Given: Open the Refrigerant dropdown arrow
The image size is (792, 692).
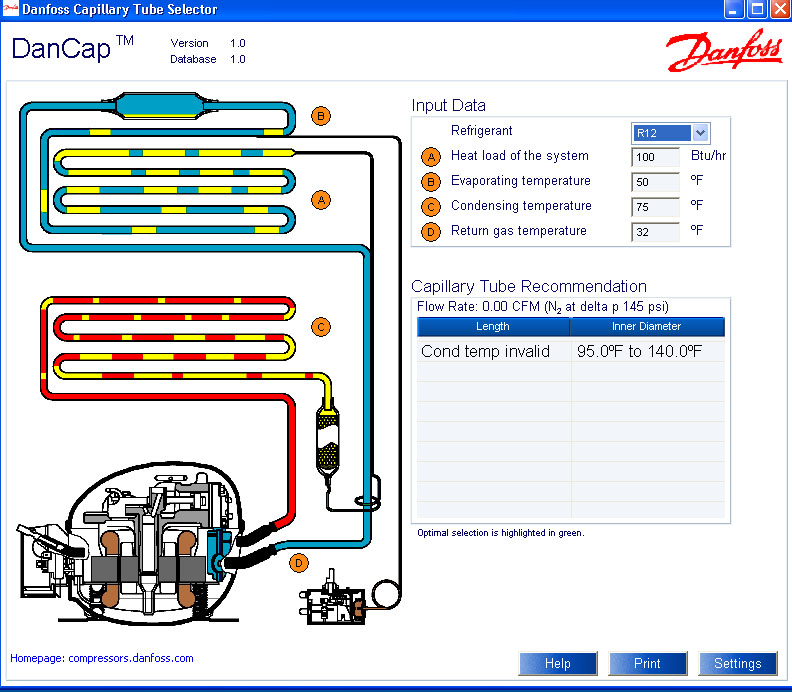Looking at the screenshot, I should pyautogui.click(x=700, y=133).
